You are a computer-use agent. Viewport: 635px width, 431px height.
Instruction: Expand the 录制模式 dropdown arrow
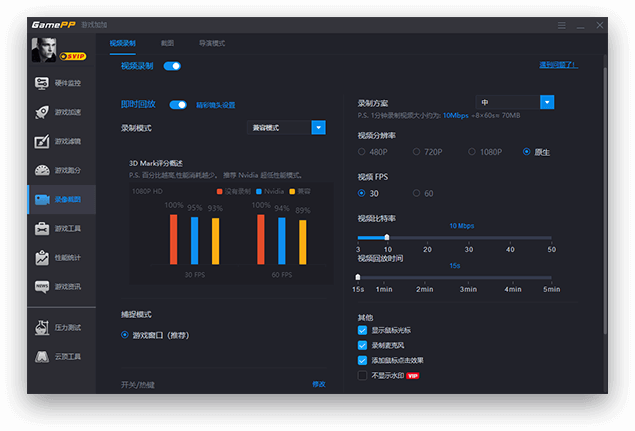click(x=318, y=128)
